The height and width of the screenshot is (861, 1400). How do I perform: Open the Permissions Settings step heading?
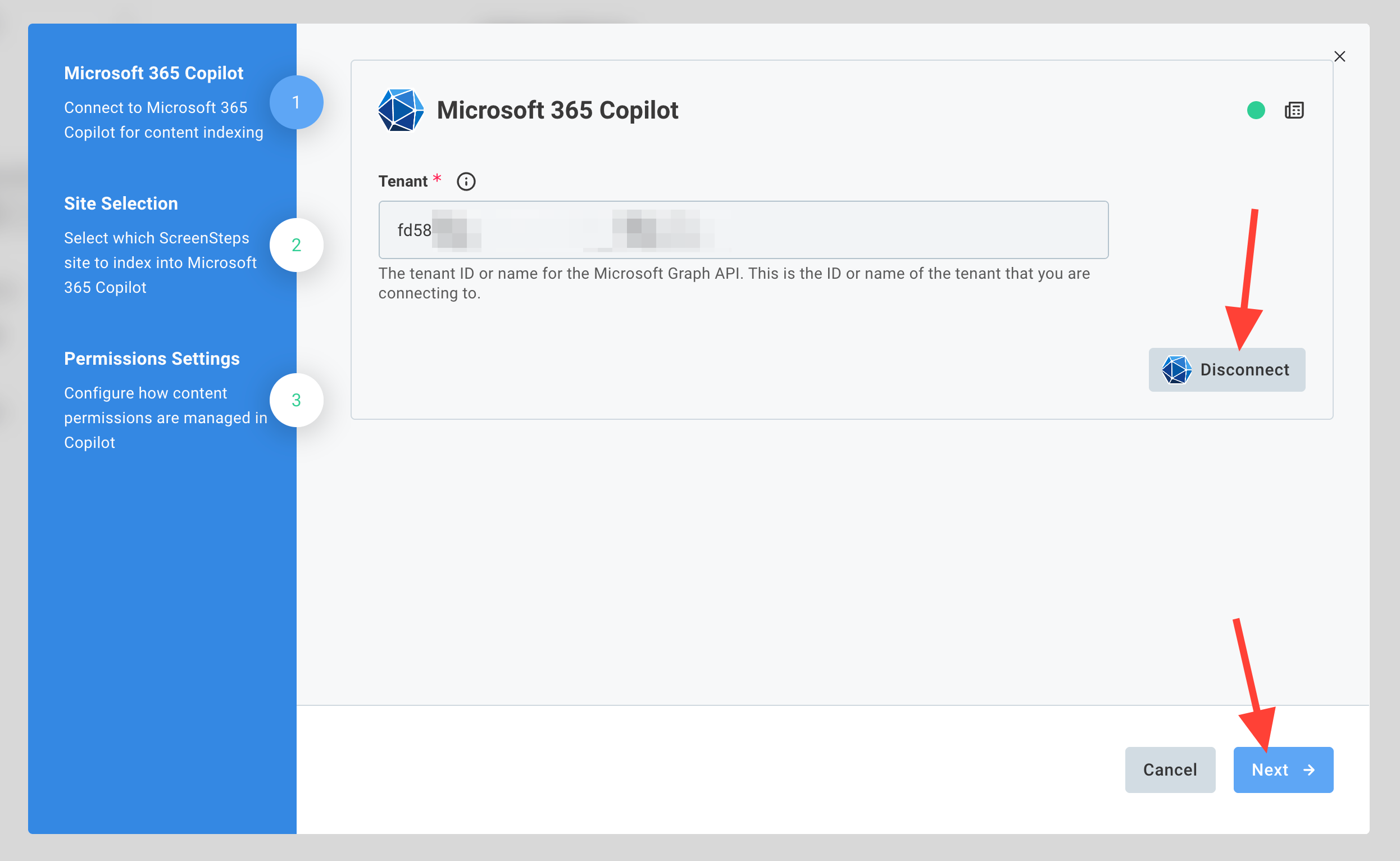(151, 358)
